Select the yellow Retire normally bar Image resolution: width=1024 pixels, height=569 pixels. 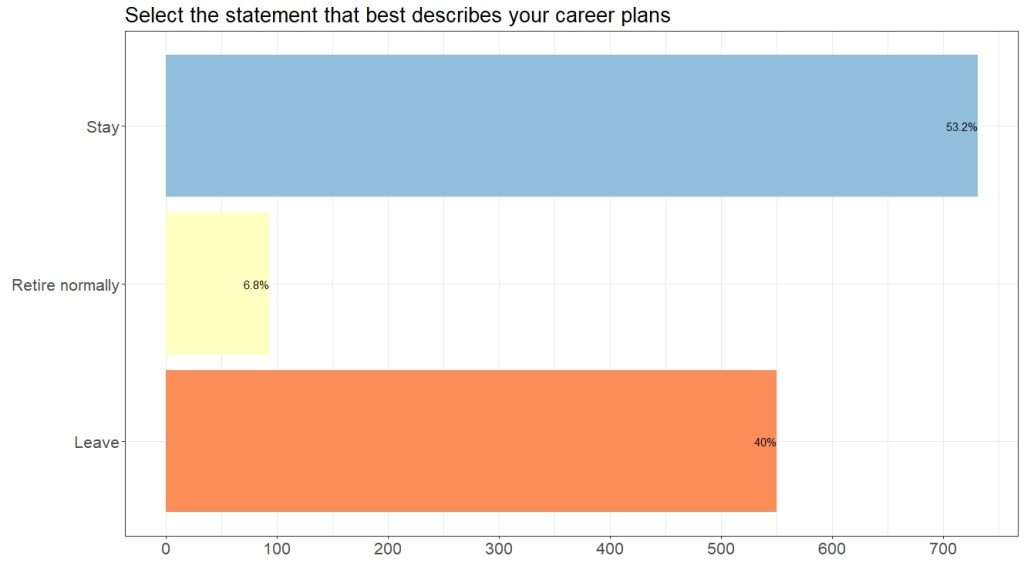click(217, 284)
